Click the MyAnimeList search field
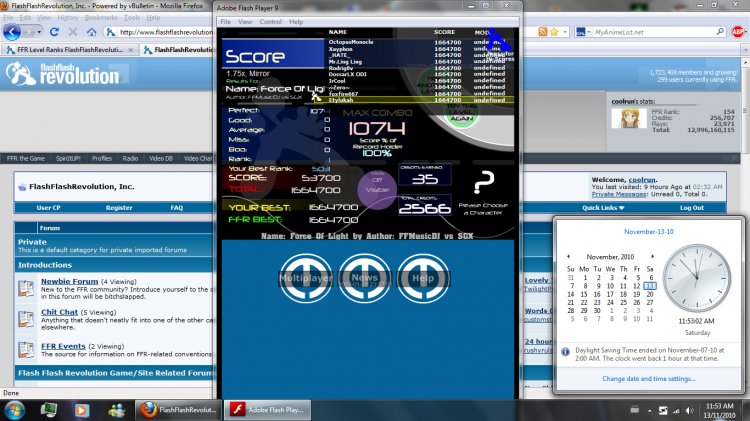Image resolution: width=750 pixels, height=421 pixels. coord(653,32)
